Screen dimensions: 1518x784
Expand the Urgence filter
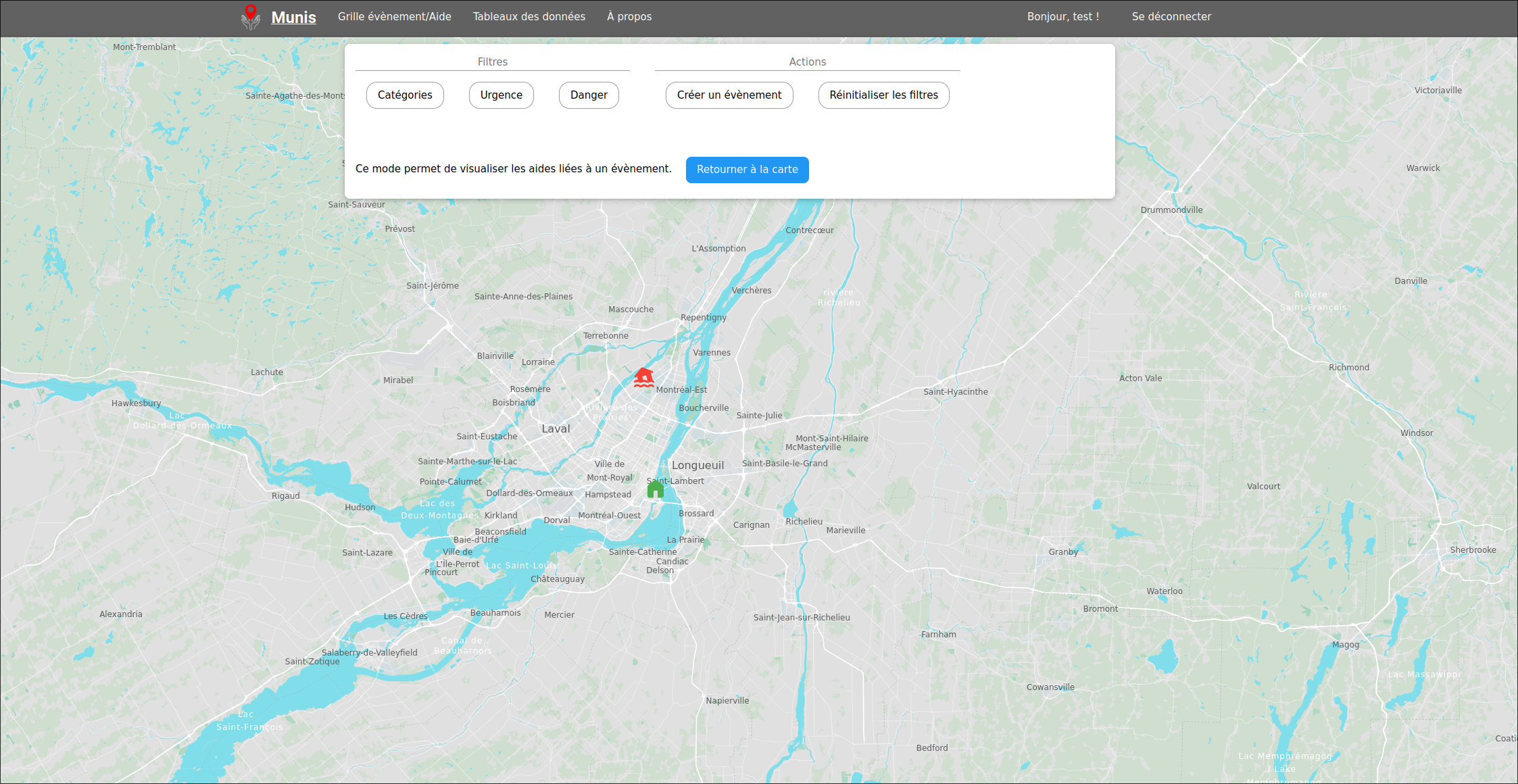501,95
